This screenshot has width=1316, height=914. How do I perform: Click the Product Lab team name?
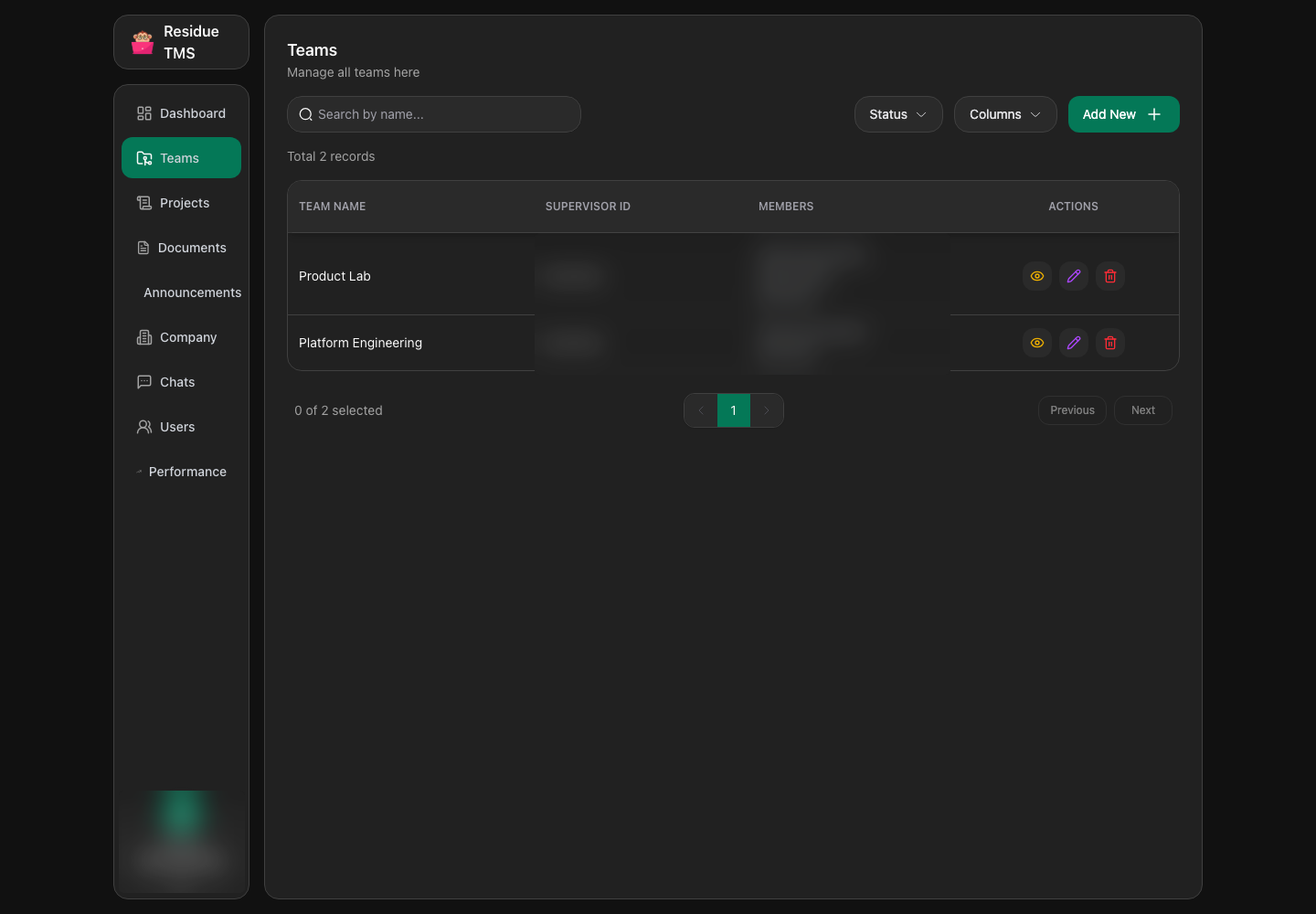(x=334, y=276)
